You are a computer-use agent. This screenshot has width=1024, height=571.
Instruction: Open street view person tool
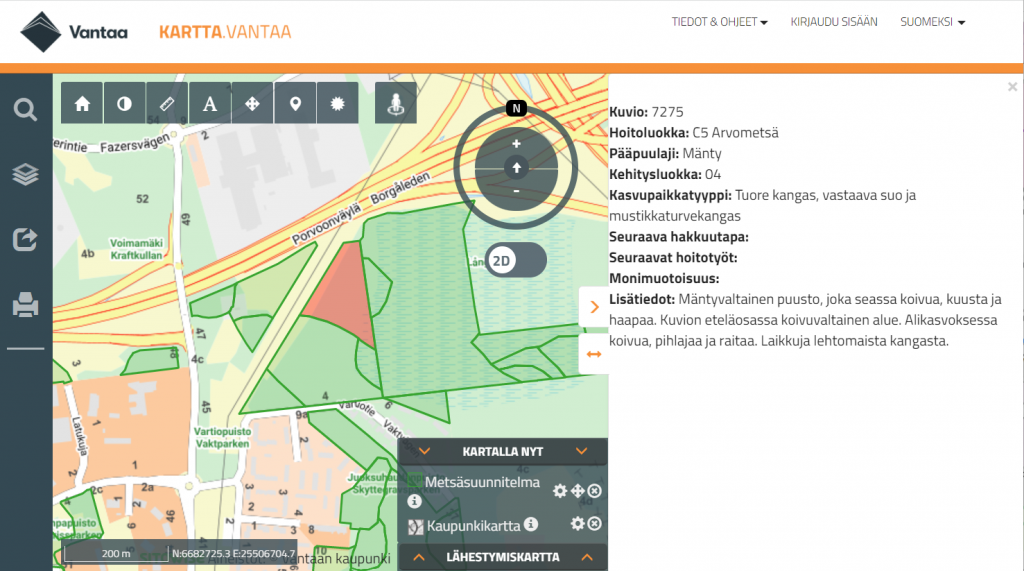click(x=396, y=103)
